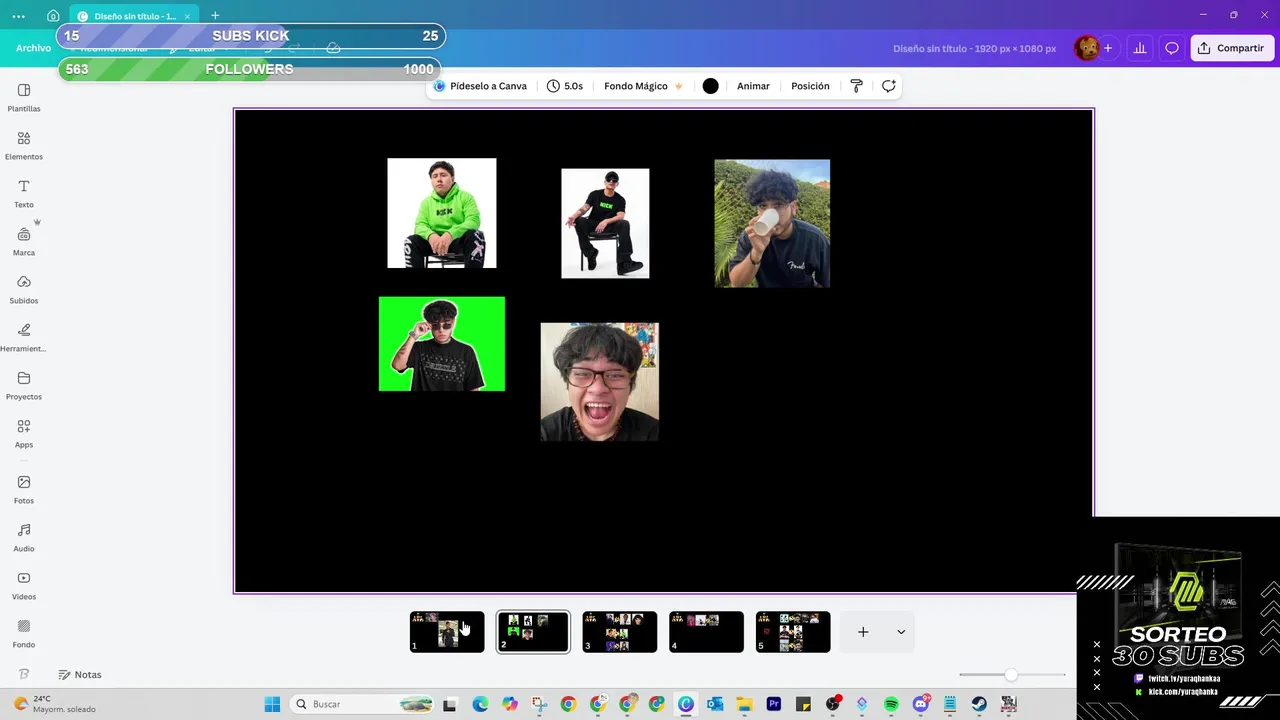
Task: Open the Videos panel
Action: (24, 585)
